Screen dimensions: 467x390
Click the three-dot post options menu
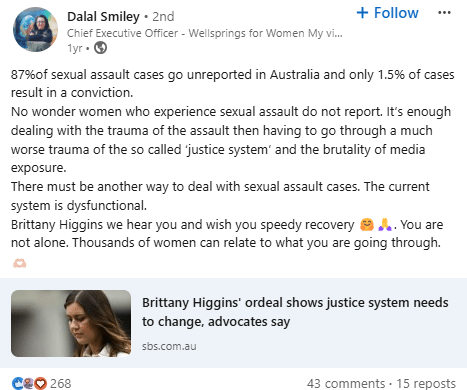[x=444, y=13]
